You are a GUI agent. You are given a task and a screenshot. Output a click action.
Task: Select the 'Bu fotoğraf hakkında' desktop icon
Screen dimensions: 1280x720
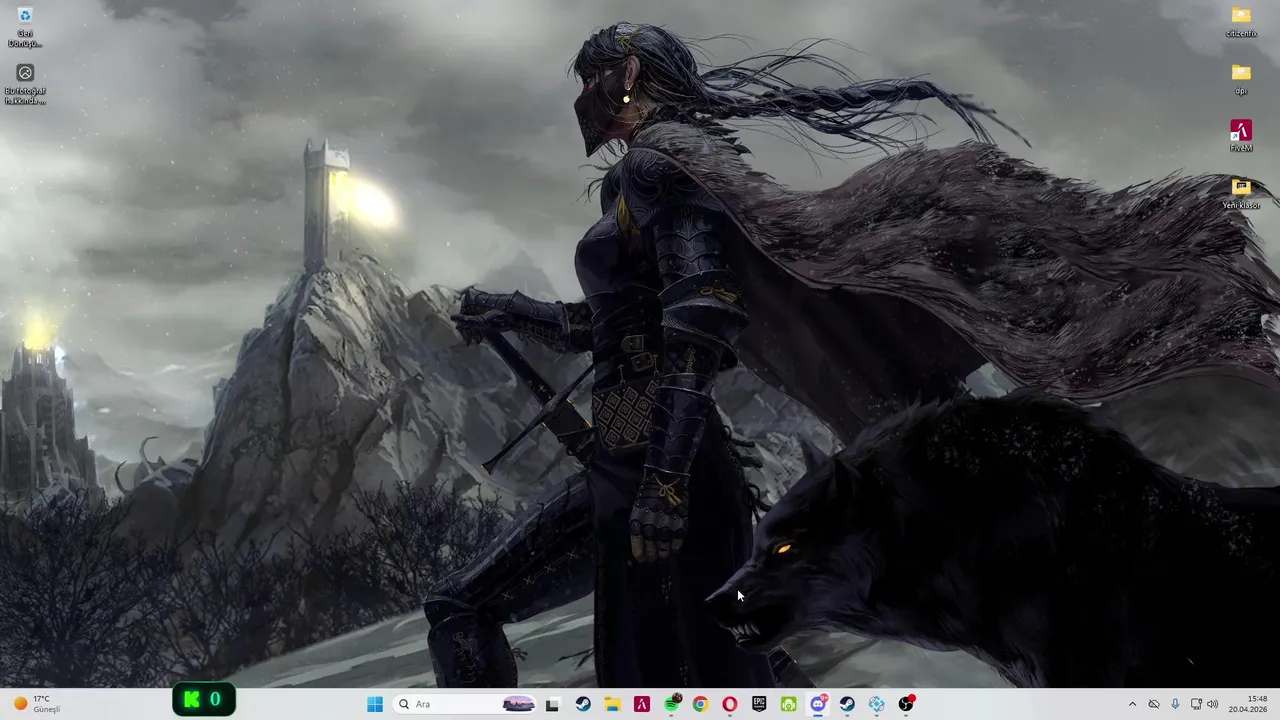click(x=25, y=85)
